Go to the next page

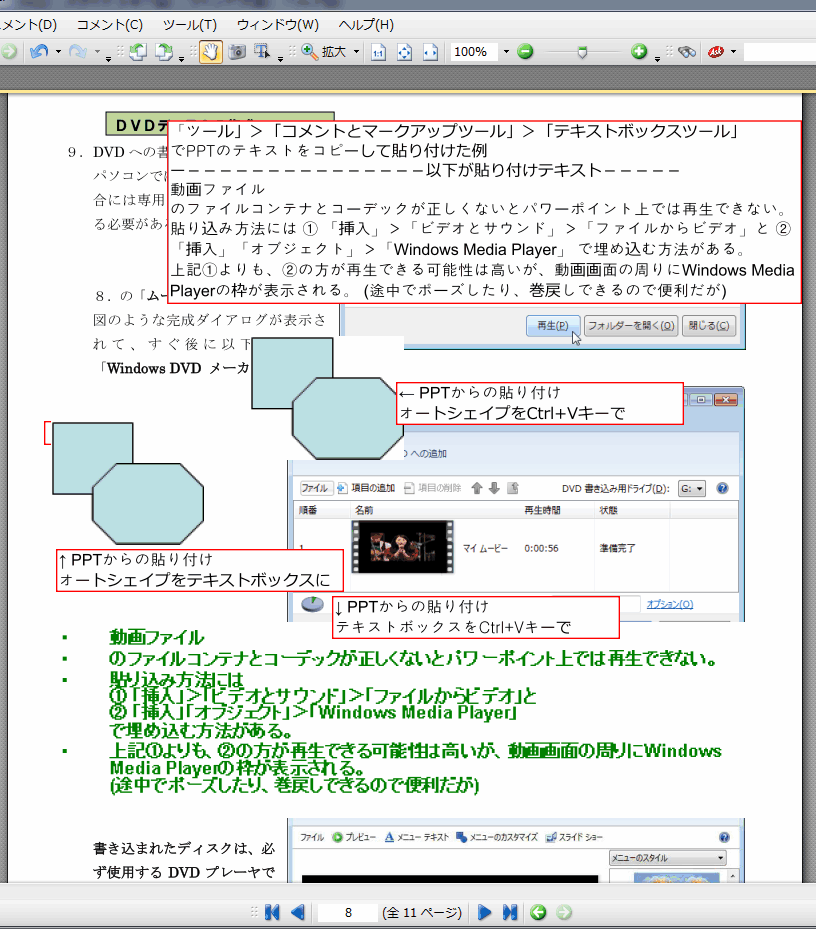tap(484, 912)
